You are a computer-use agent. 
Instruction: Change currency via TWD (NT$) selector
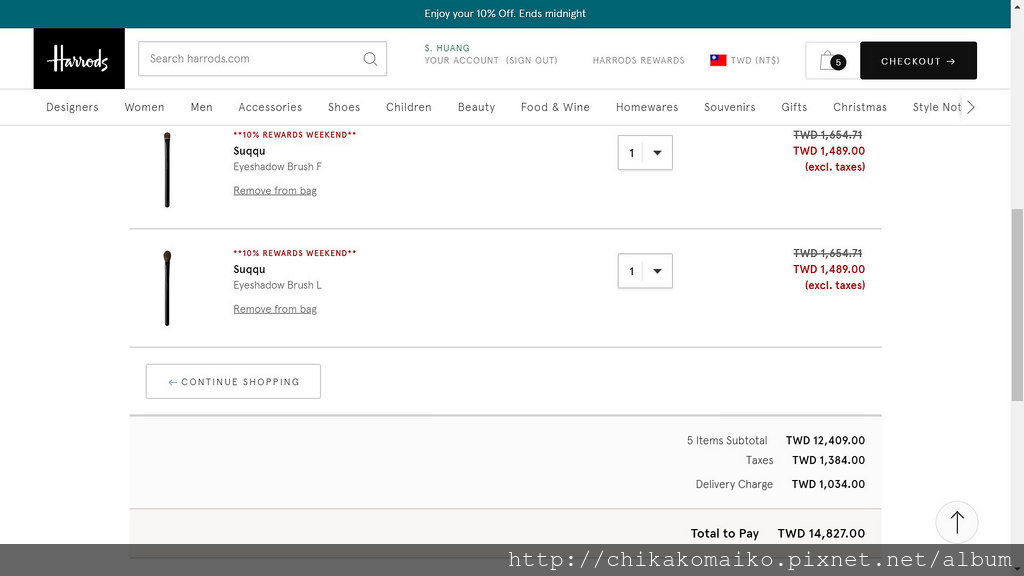pos(755,60)
